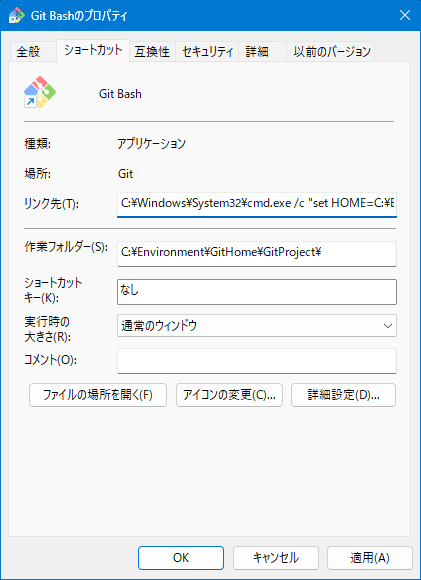The image size is (421, 580).
Task: Click the リンク先 target input field
Action: tap(257, 204)
